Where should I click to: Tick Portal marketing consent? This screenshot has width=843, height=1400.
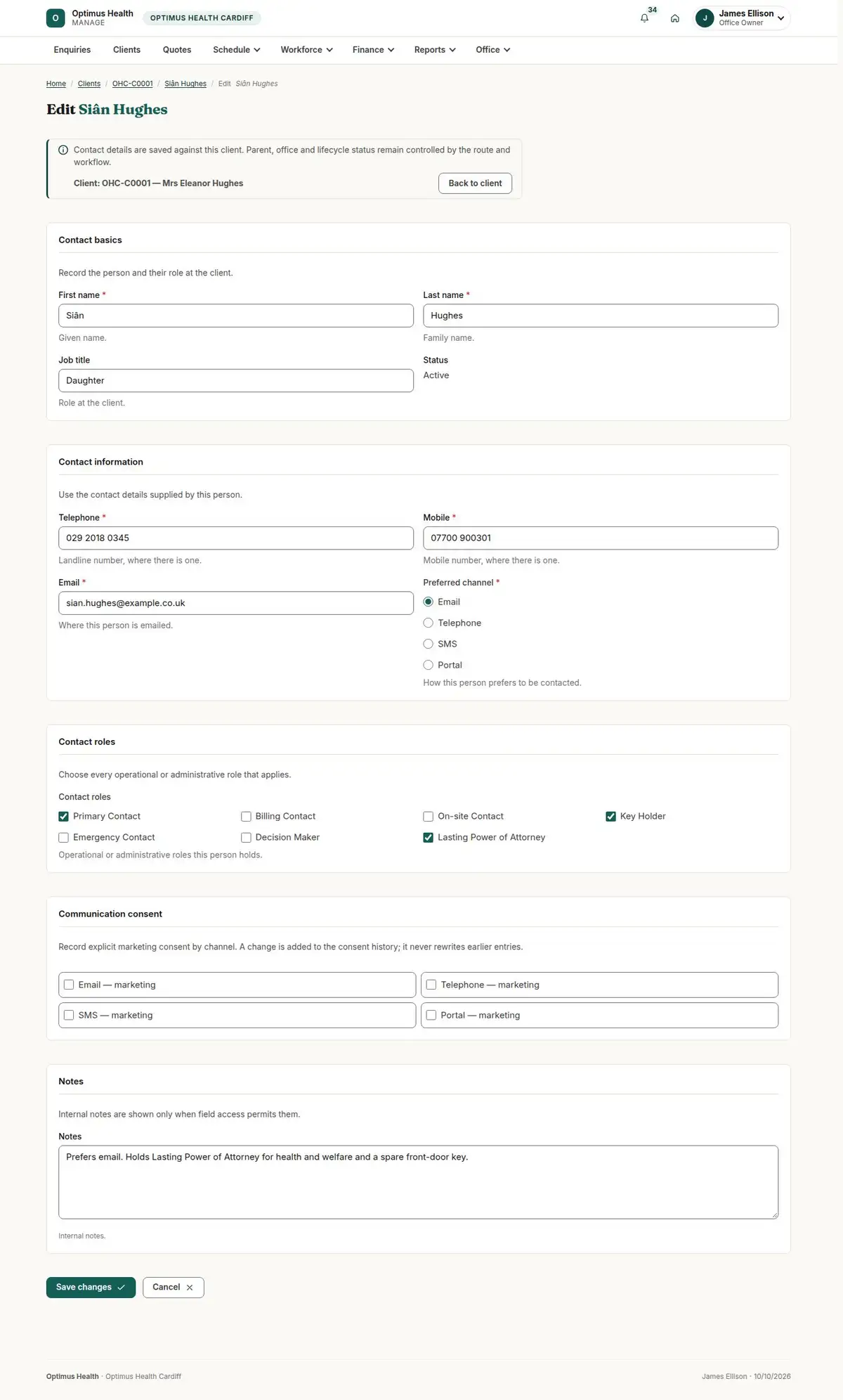click(x=431, y=1016)
